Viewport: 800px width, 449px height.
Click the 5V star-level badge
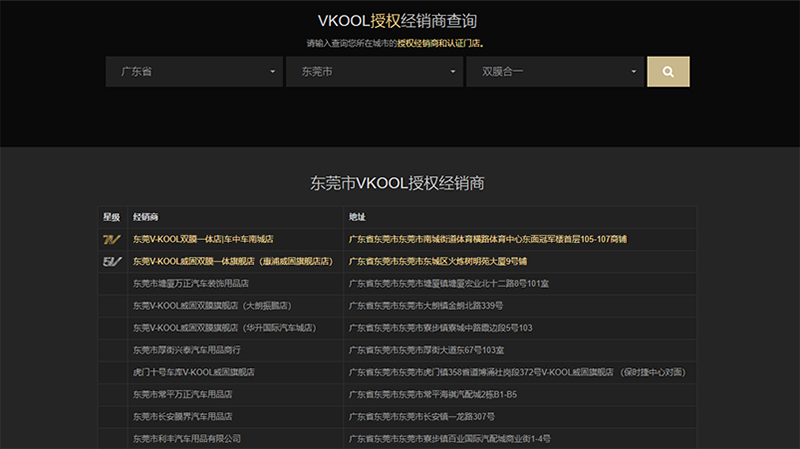click(112, 262)
